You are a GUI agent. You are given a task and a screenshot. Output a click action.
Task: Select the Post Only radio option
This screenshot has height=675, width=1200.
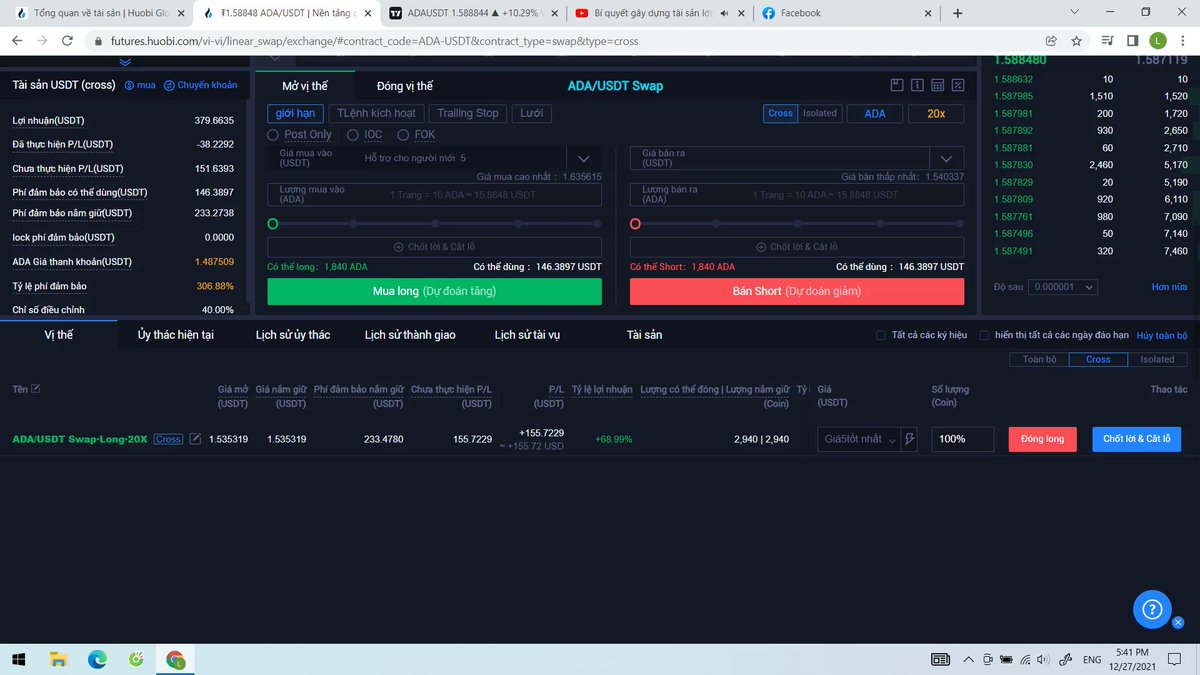click(x=273, y=134)
